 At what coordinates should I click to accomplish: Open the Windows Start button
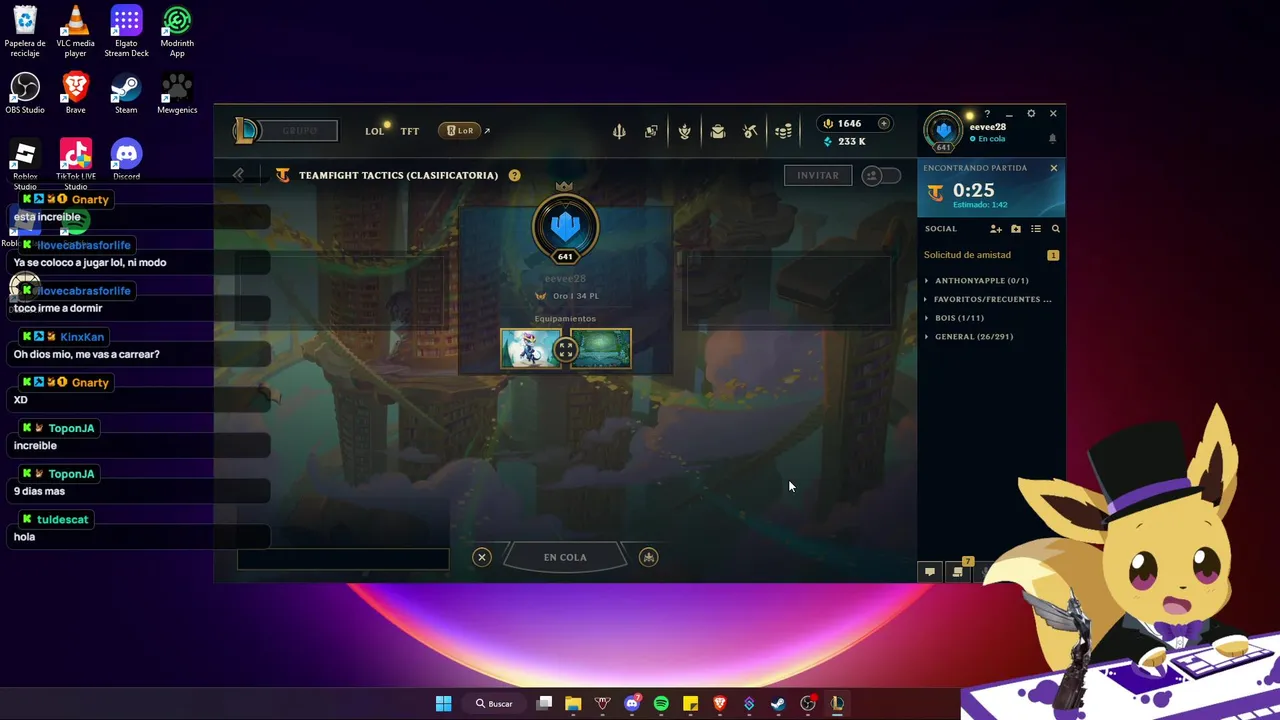443,703
